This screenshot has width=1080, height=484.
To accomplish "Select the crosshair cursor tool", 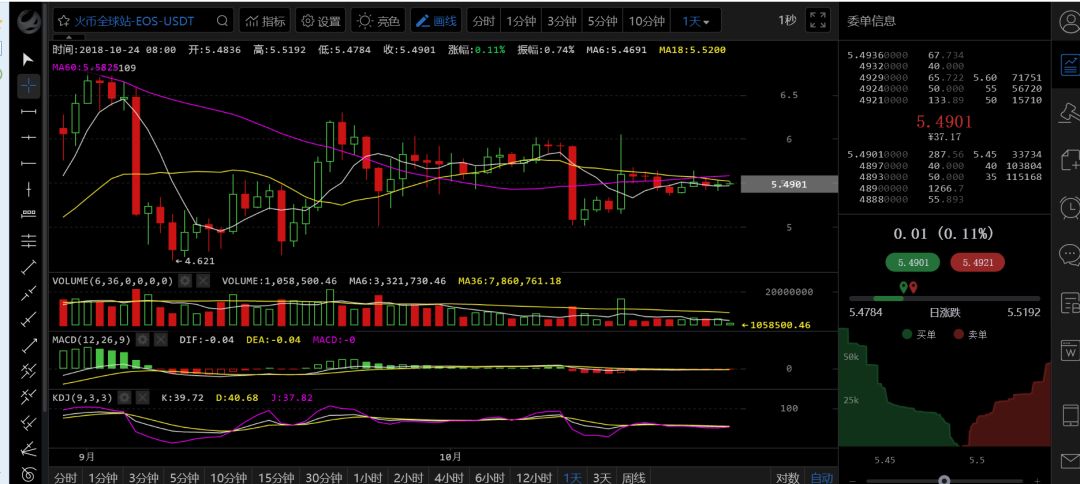I will (x=28, y=85).
